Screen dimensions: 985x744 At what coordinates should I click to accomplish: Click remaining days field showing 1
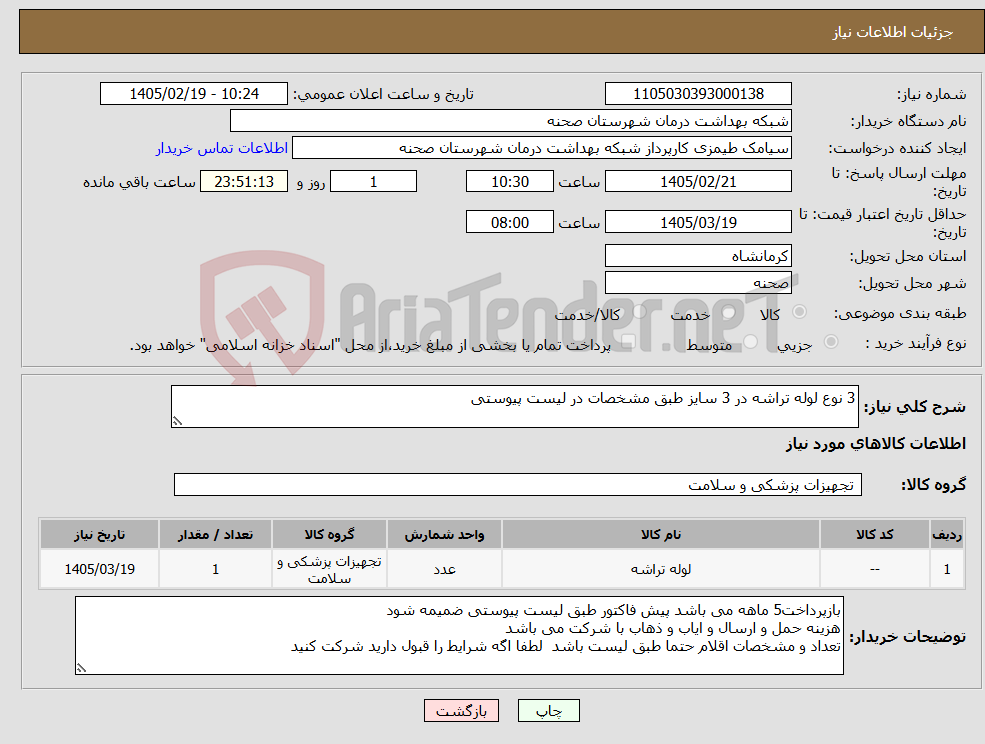click(373, 182)
